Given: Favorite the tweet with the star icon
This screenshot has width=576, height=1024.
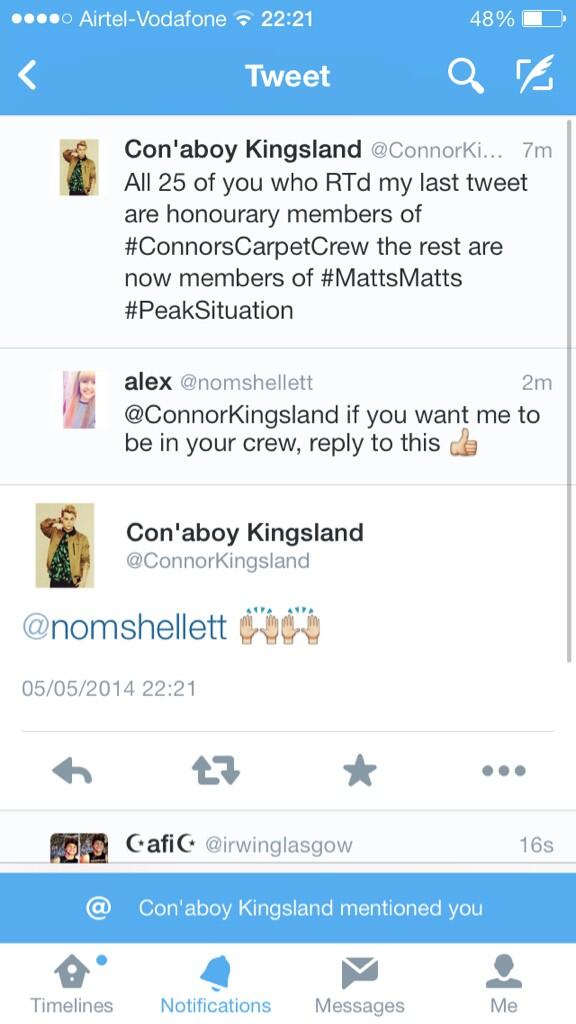Looking at the screenshot, I should point(360,771).
